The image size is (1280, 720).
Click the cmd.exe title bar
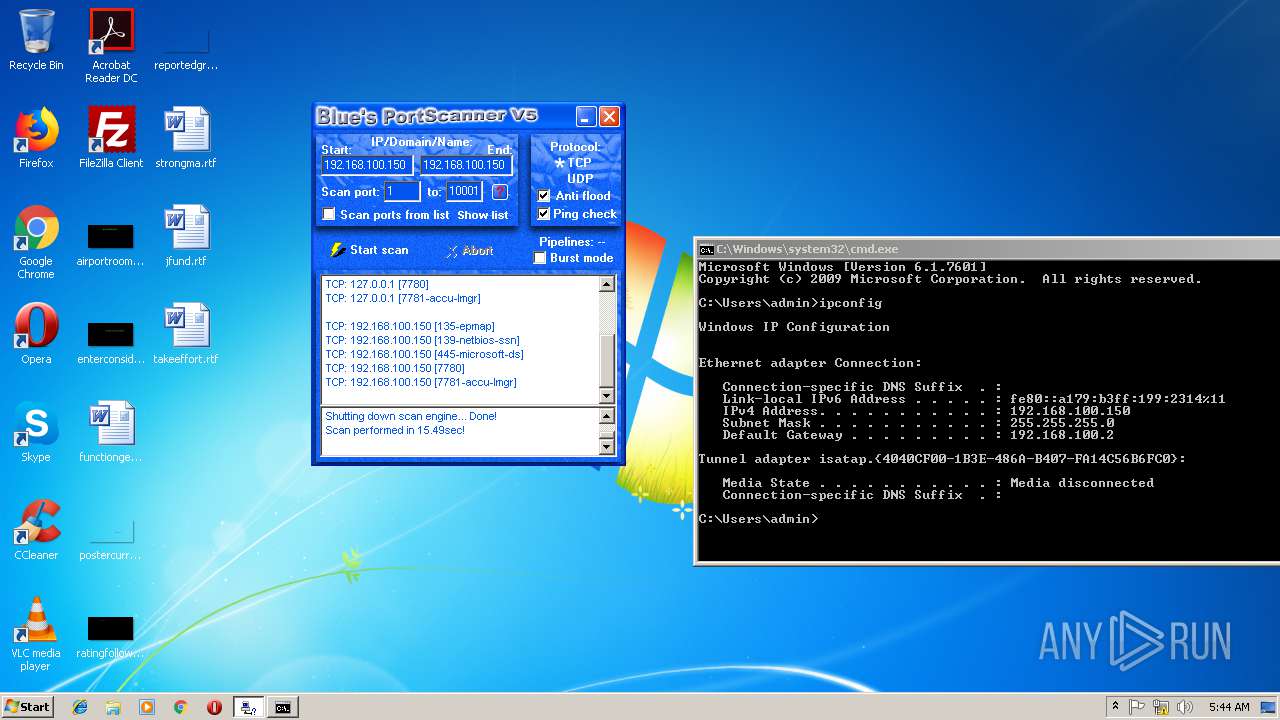click(x=987, y=249)
